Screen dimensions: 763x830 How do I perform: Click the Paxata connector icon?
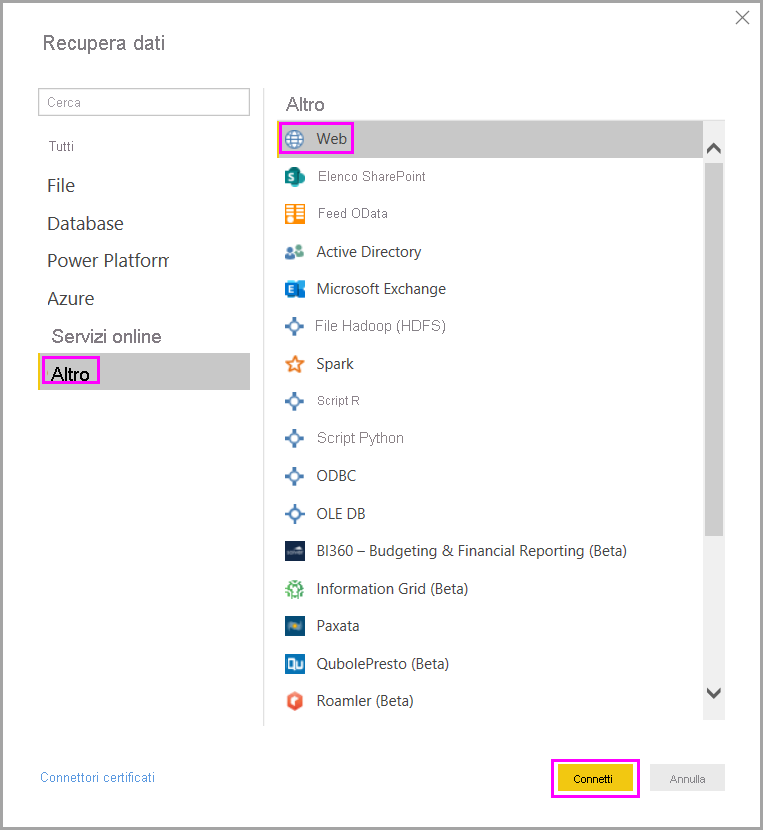coord(294,626)
